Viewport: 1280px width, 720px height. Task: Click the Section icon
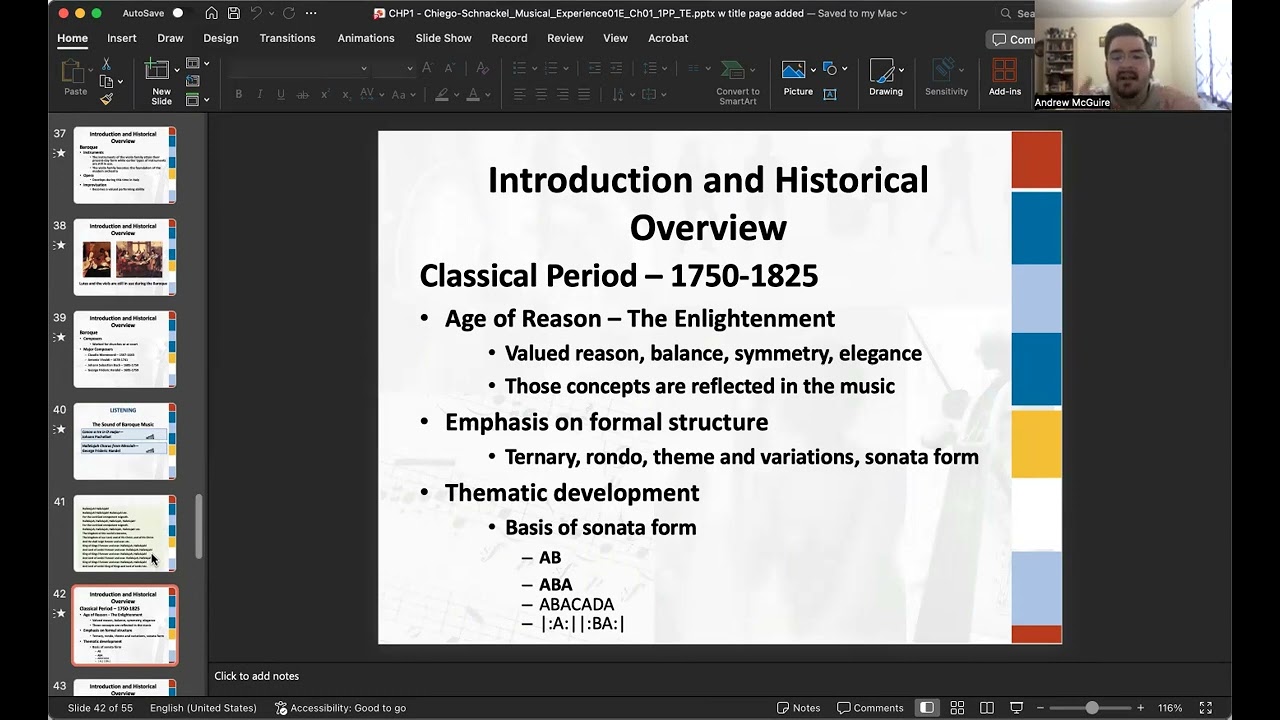pos(192,99)
